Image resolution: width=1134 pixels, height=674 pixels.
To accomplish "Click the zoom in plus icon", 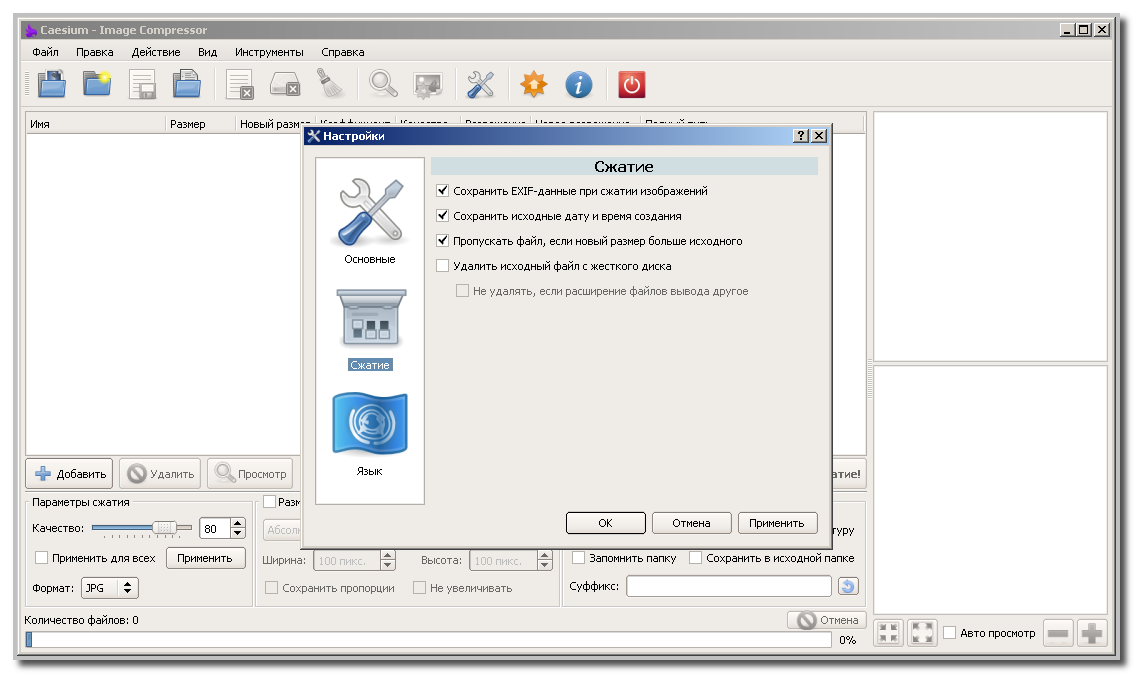I will [1092, 634].
